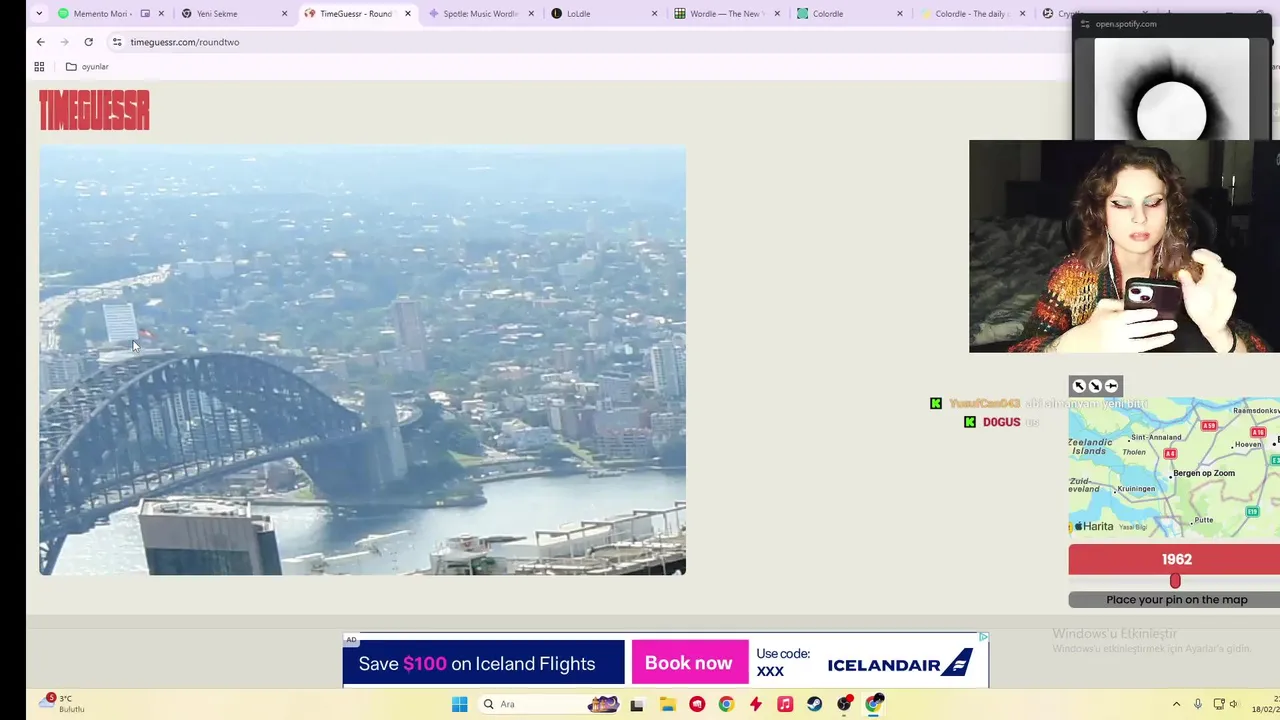The image size is (1280, 720).
Task: Click the browser forward arrow
Action: [x=64, y=42]
